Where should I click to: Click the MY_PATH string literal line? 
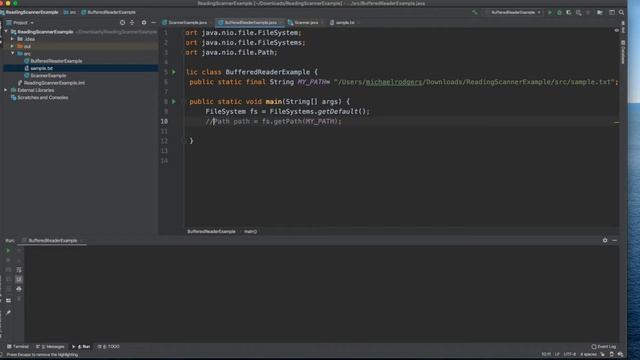476,82
